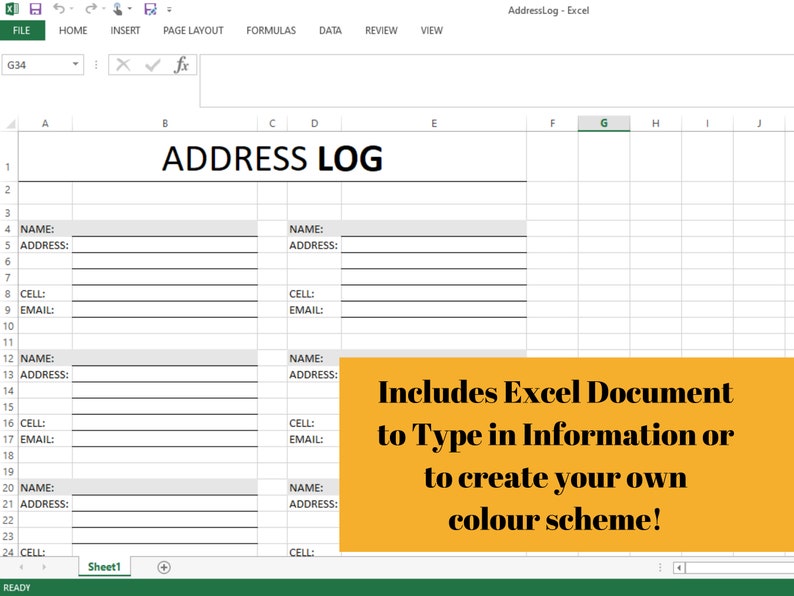Click the Cancel (X) formula icon

(123, 65)
